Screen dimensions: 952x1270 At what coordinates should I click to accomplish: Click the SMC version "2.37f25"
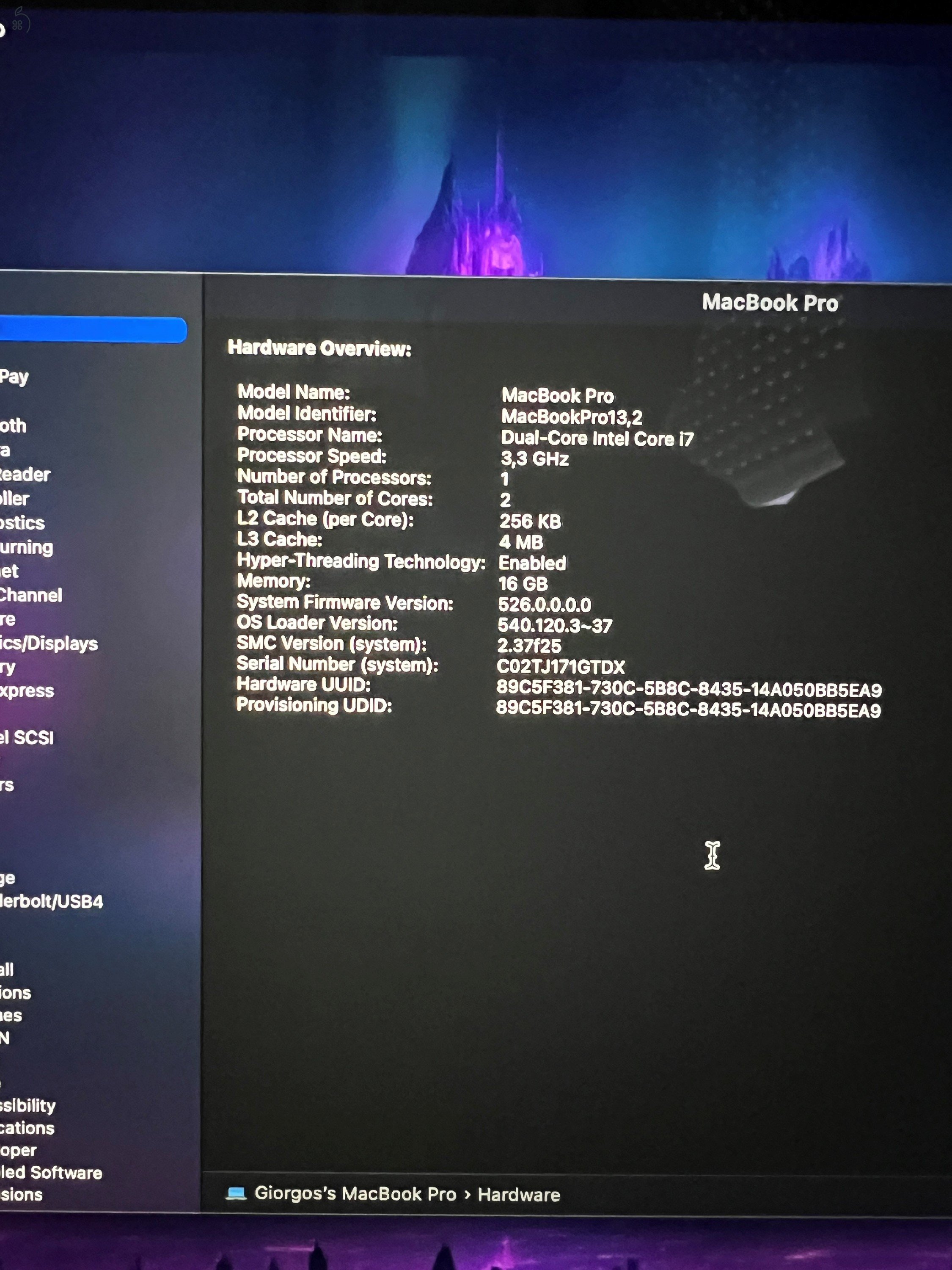(529, 646)
